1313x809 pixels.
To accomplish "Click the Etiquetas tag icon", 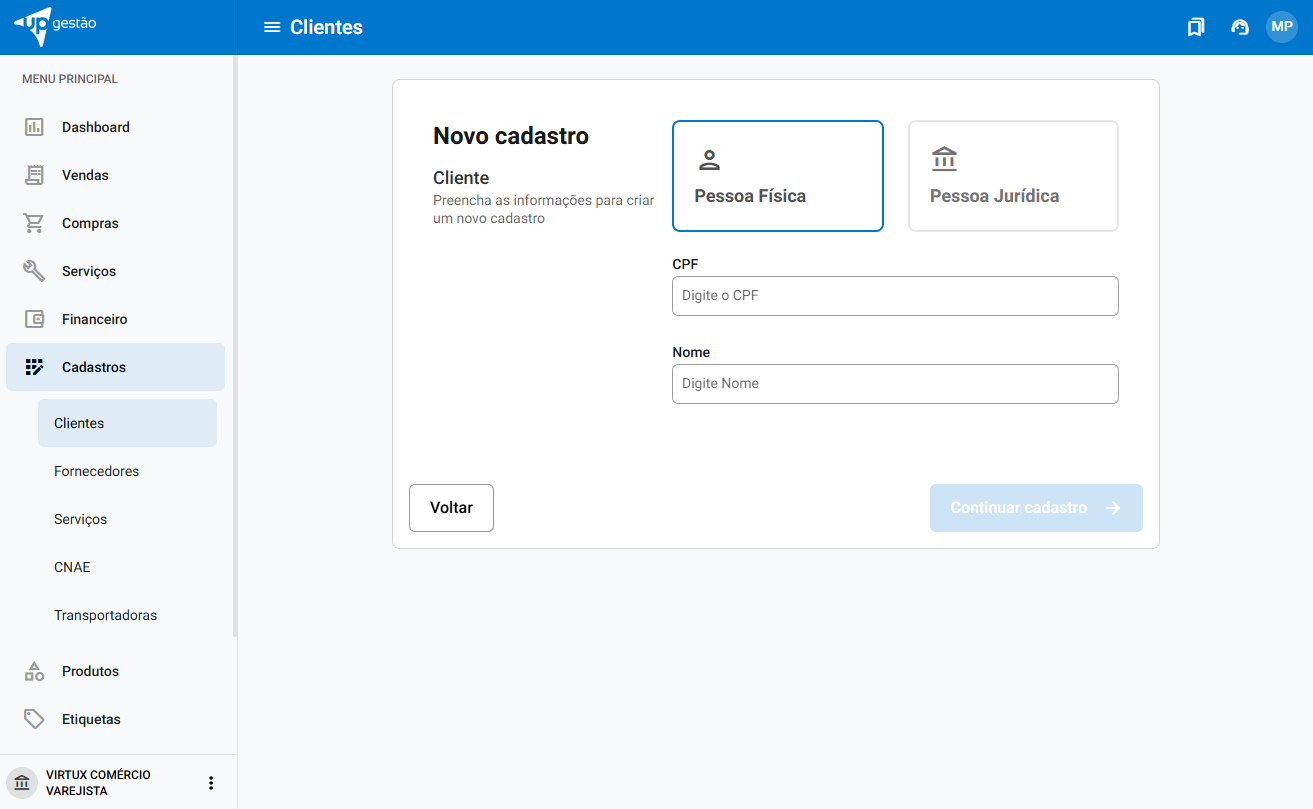I will [34, 719].
